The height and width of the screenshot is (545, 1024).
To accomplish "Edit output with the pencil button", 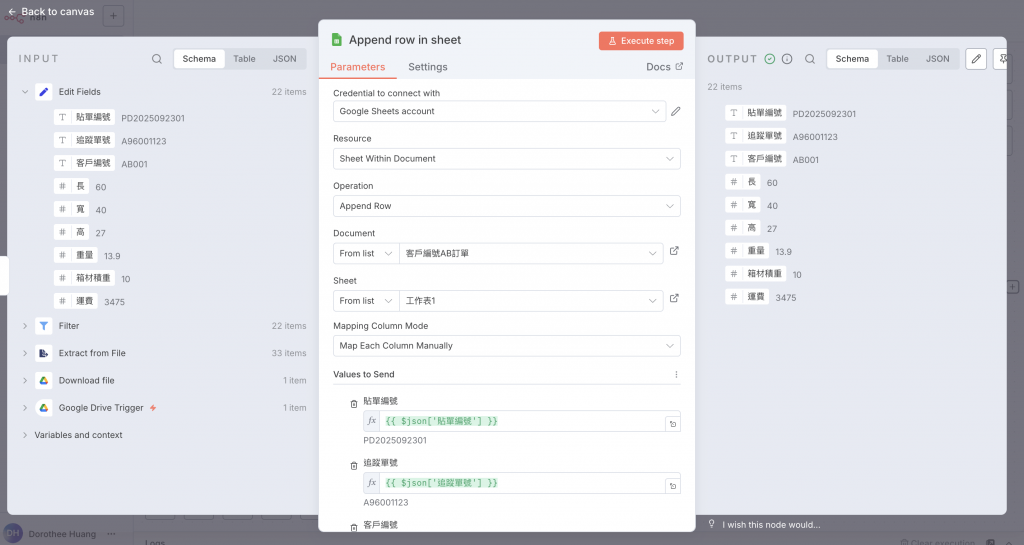I will (x=976, y=59).
